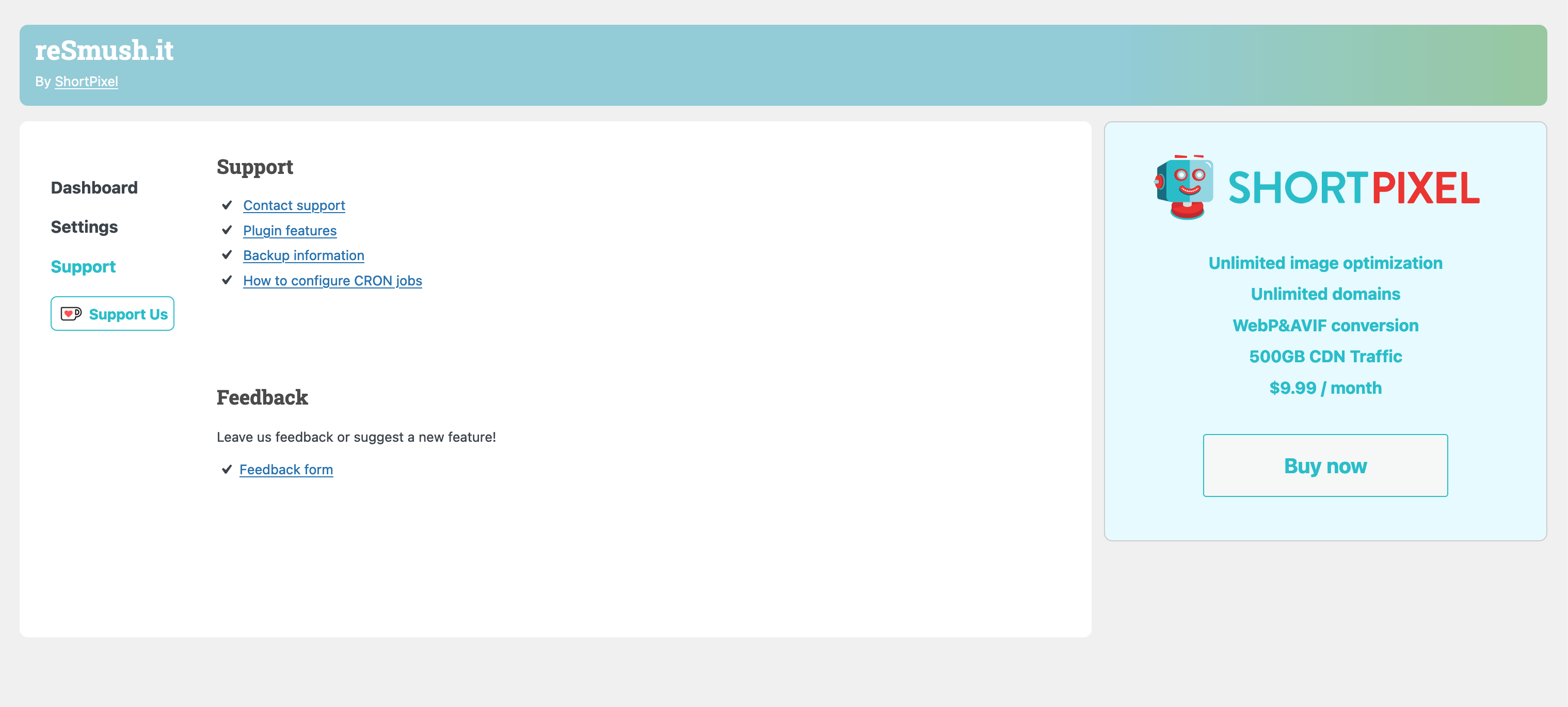The height and width of the screenshot is (707, 1568).
Task: Click the Support Us button
Action: pyautogui.click(x=113, y=313)
